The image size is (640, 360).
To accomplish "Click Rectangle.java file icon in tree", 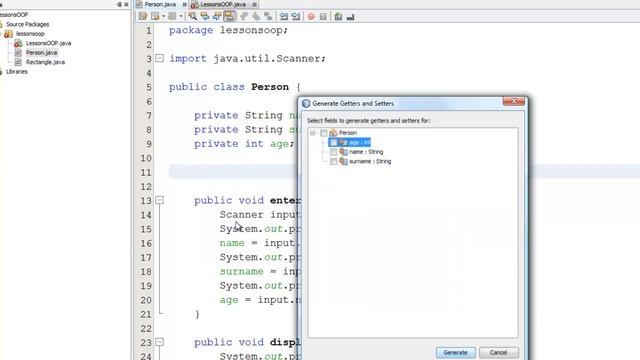I will pyautogui.click(x=18, y=62).
